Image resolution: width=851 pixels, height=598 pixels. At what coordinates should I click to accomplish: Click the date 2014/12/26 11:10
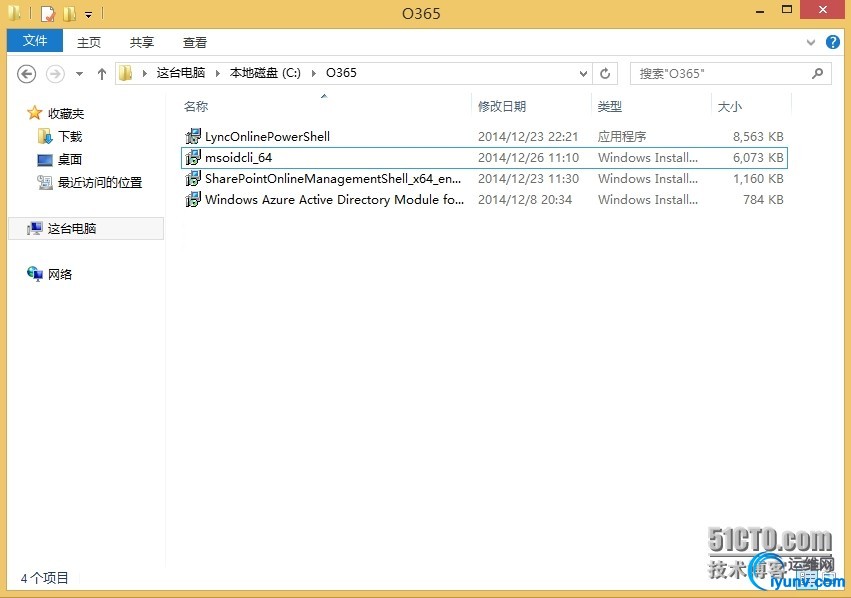[529, 158]
